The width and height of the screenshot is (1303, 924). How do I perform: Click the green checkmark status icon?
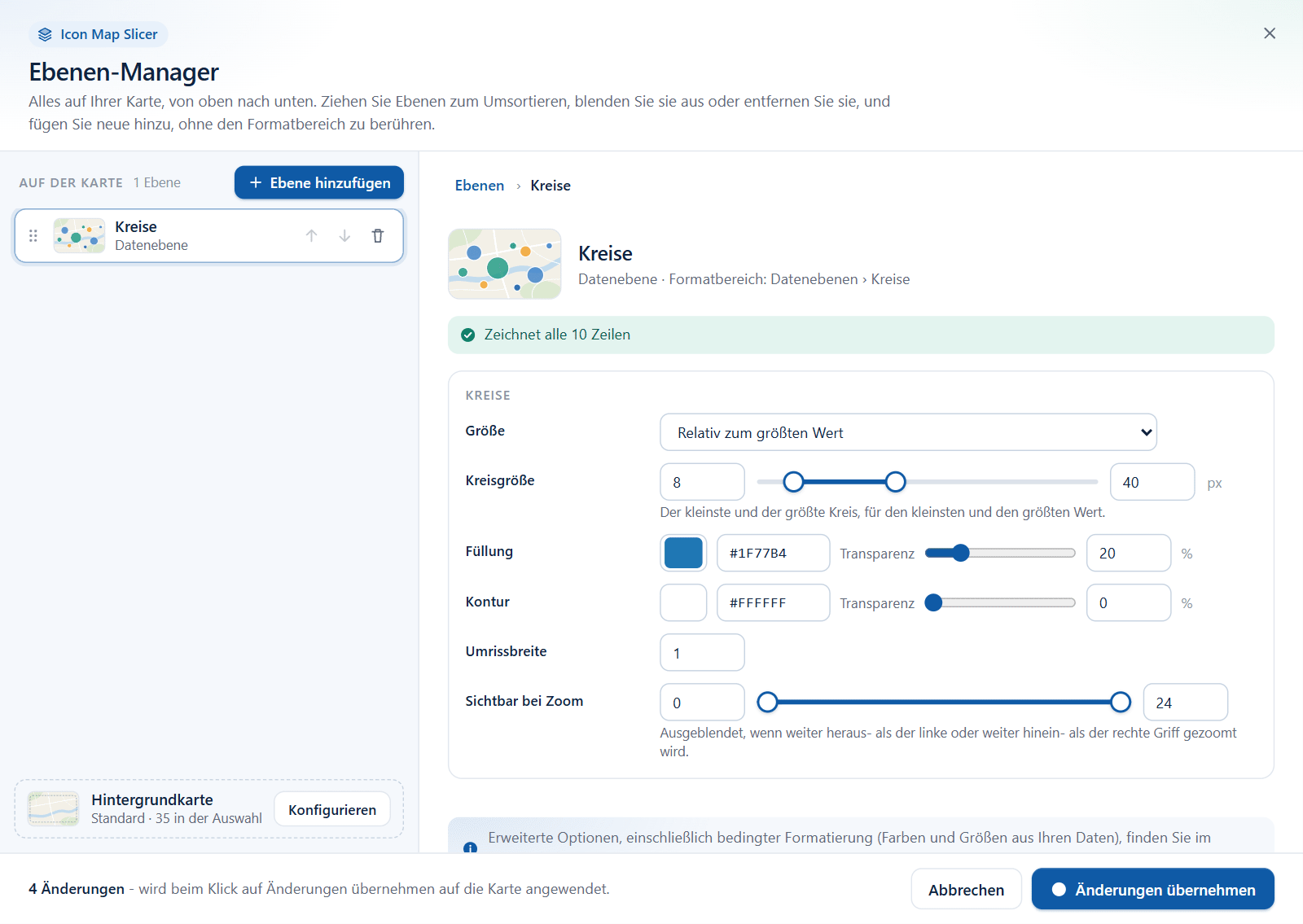pos(468,335)
